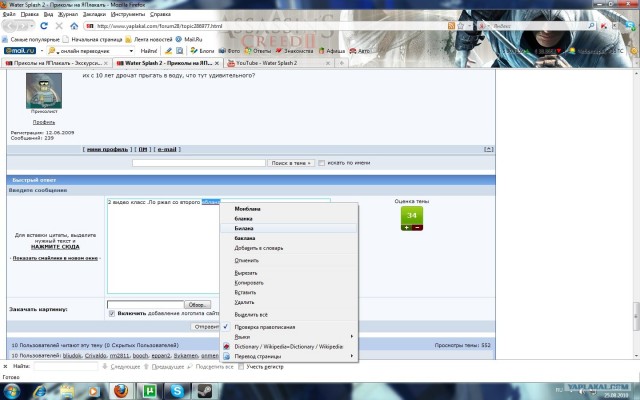Select 'Копировать' in context menu
The width and height of the screenshot is (640, 400).
[289, 282]
